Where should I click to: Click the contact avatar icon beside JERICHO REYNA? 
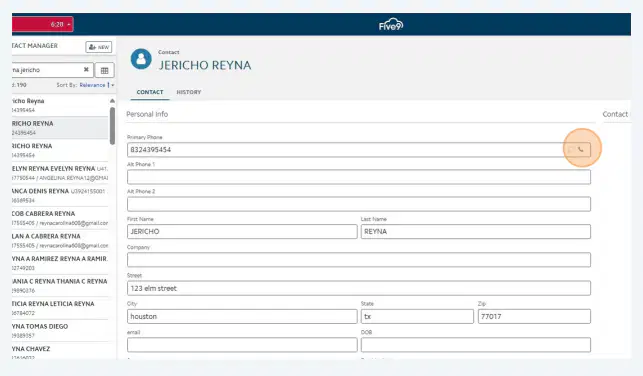[x=141, y=59]
